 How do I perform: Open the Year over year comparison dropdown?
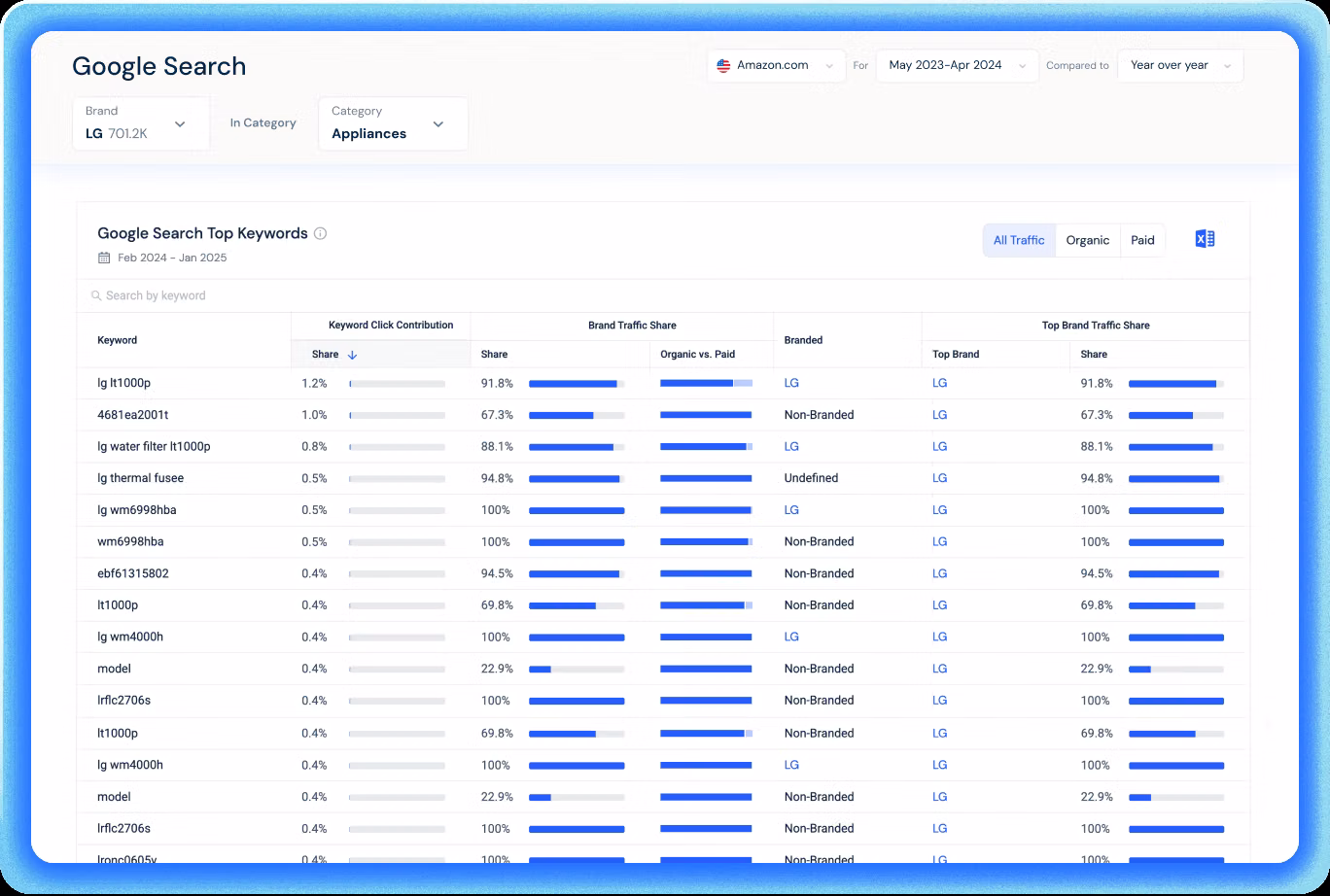[x=1179, y=66]
